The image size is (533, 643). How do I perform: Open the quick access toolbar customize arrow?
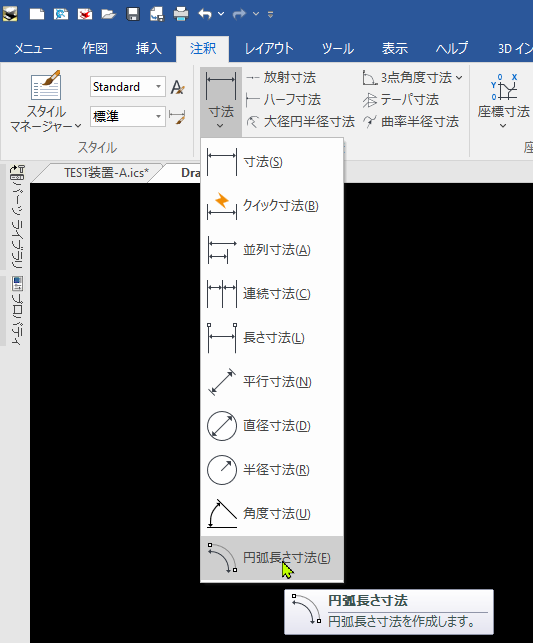(x=271, y=15)
